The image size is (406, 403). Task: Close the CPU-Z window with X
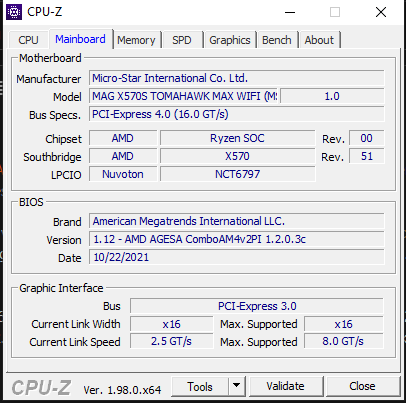[381, 12]
